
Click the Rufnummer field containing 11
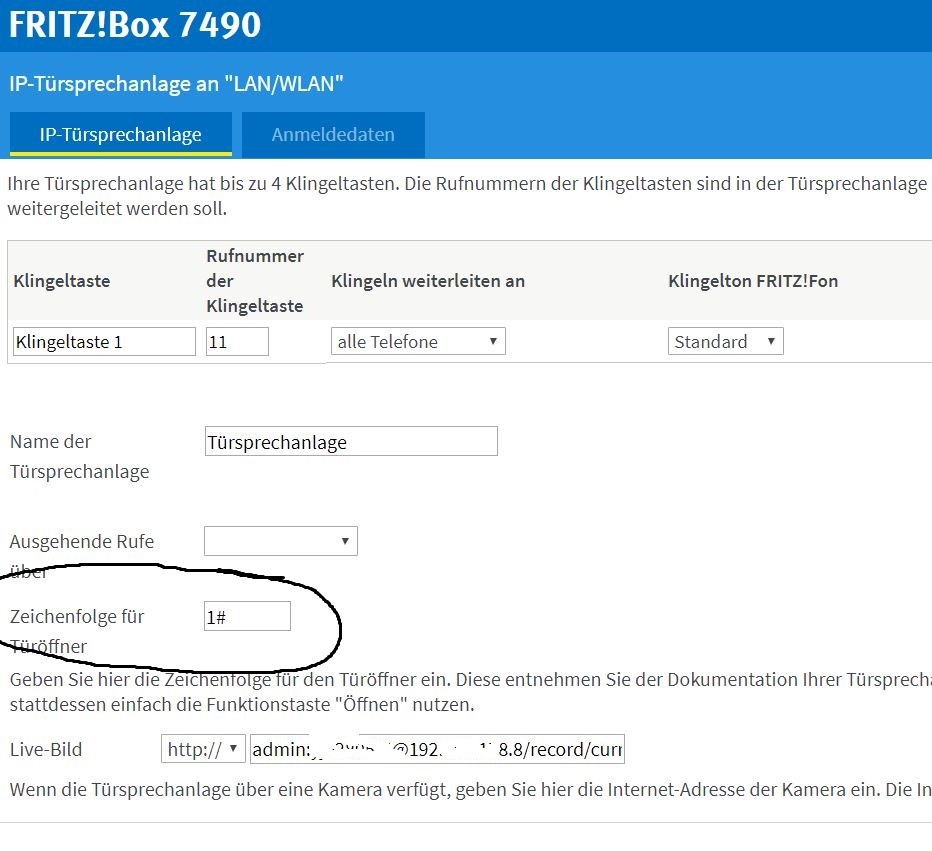click(x=237, y=342)
